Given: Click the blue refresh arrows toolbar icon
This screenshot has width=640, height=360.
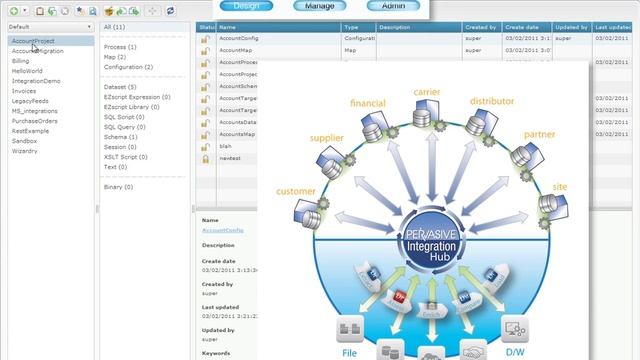Looking at the screenshot, I should click(170, 11).
